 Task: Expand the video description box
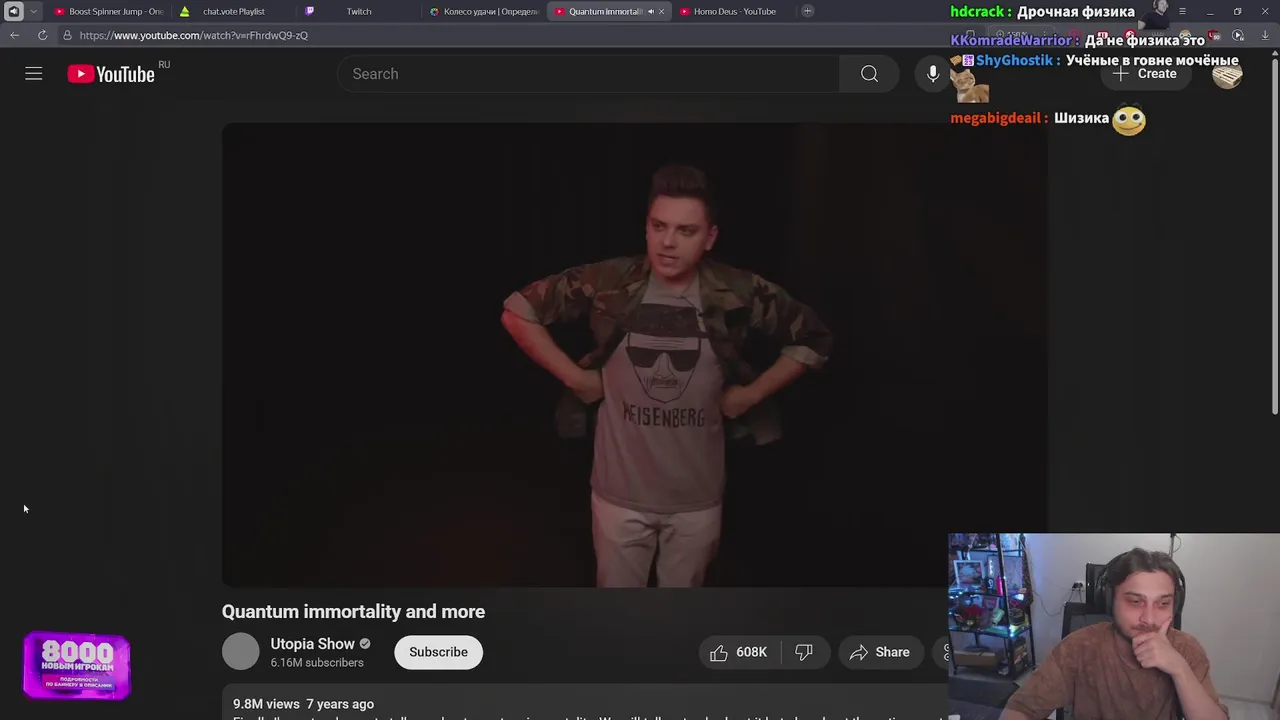tap(585, 704)
